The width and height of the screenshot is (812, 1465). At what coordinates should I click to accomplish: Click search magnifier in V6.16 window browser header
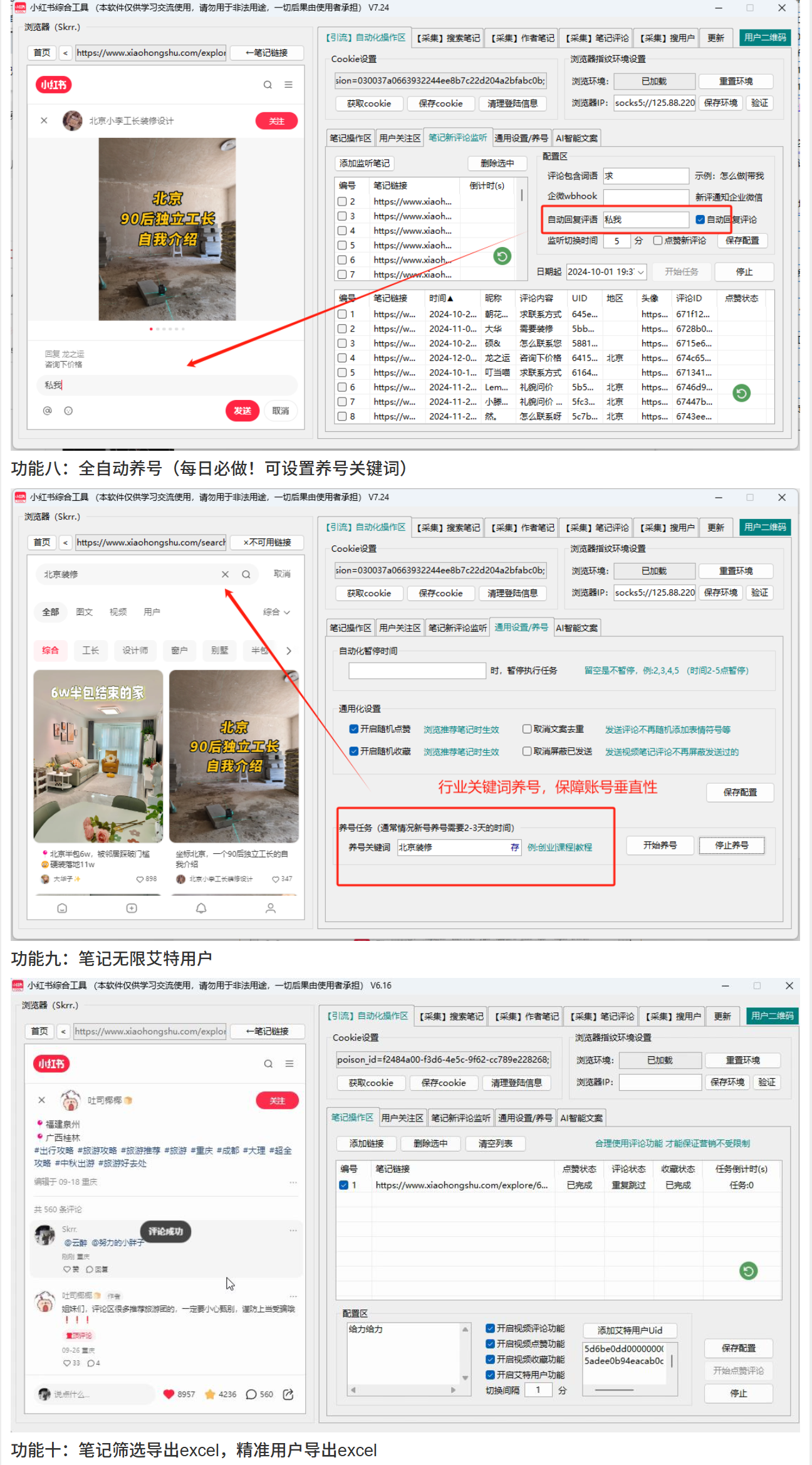tap(268, 1063)
